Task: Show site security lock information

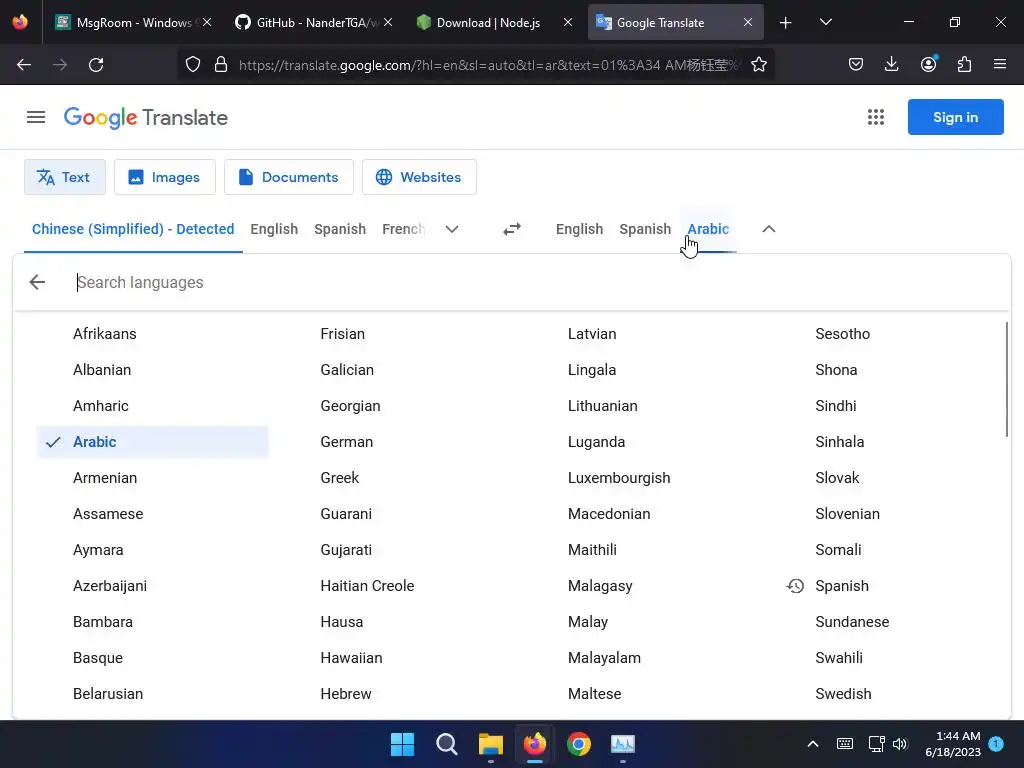Action: [221, 65]
